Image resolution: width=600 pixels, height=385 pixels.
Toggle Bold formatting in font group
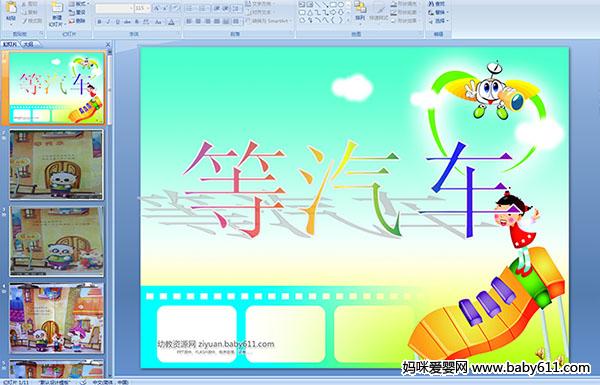pos(99,22)
